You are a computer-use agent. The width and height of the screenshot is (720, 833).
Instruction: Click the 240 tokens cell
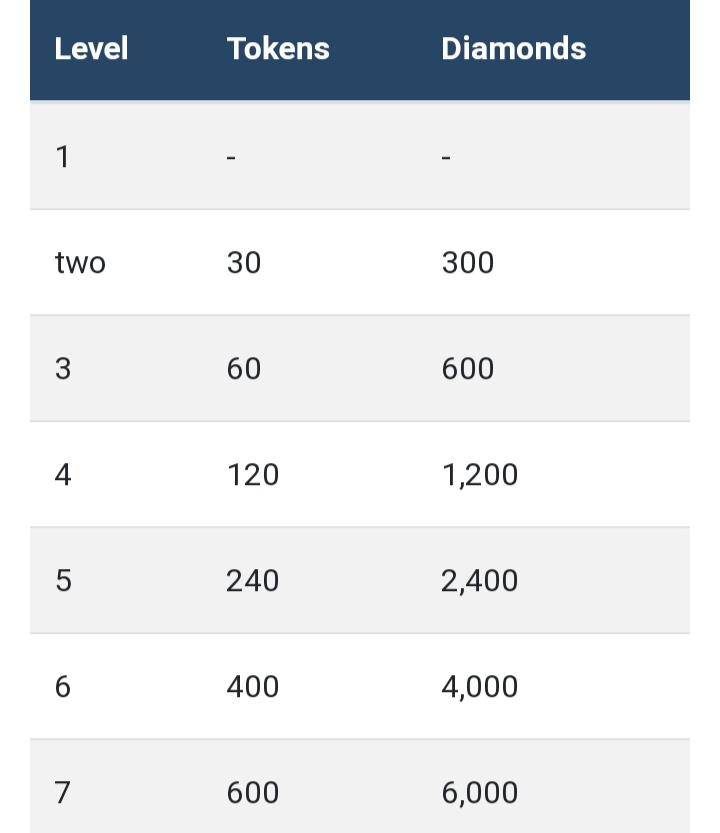(253, 581)
